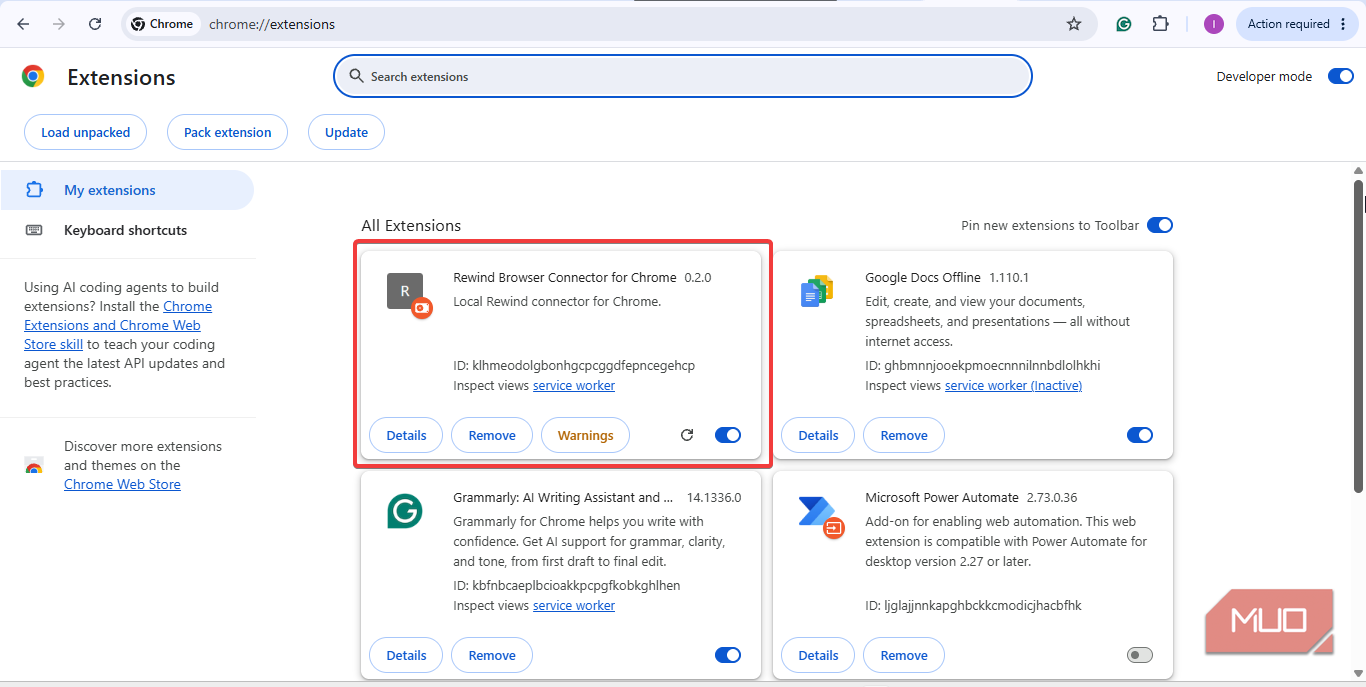Click the All Extensions heading
The image size is (1366, 687).
click(x=412, y=225)
